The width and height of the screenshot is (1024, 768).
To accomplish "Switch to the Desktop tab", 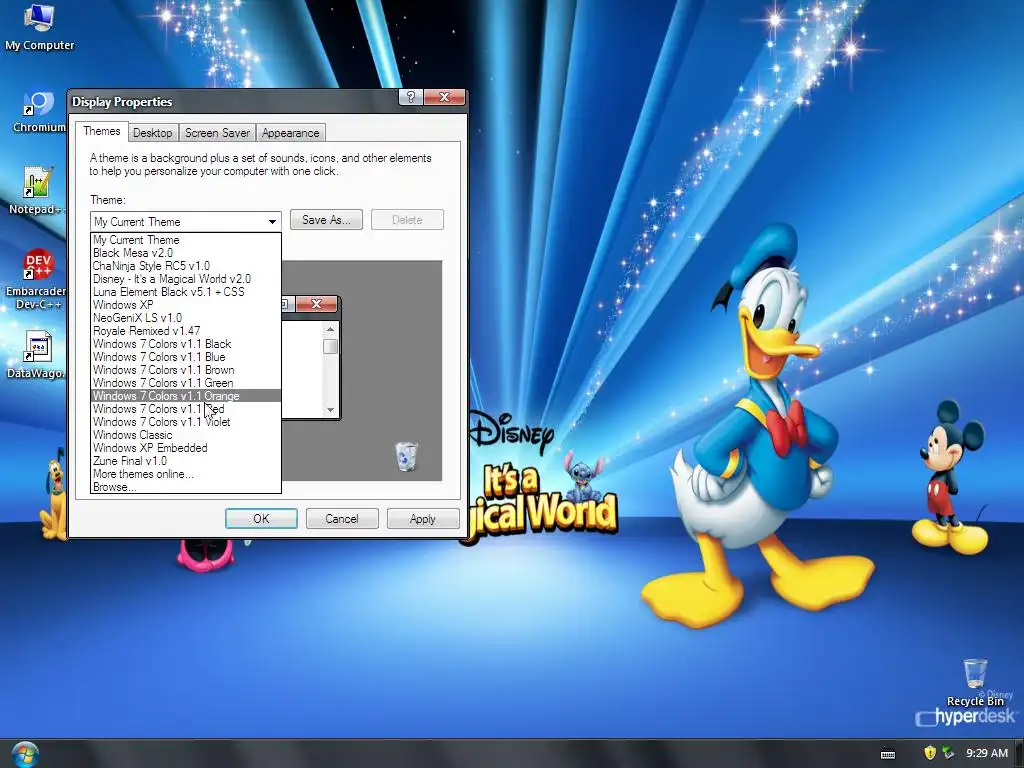I will pos(152,133).
